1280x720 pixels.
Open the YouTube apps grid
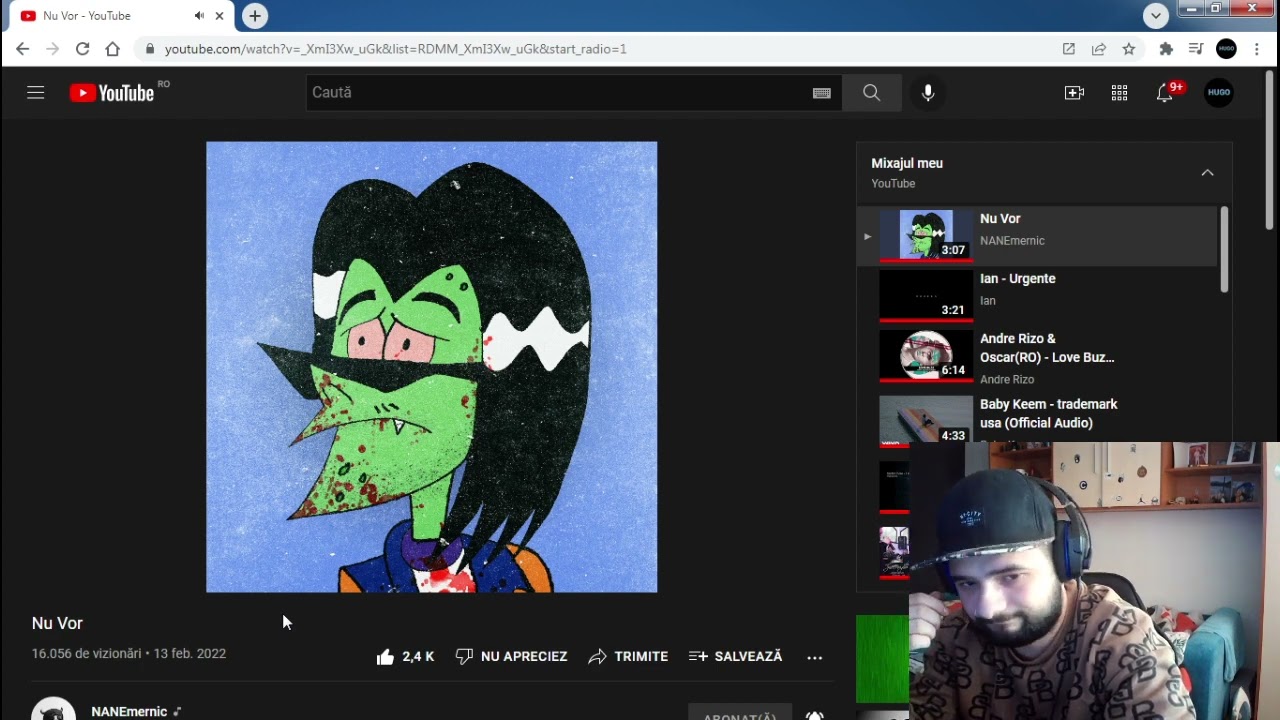pos(1119,92)
